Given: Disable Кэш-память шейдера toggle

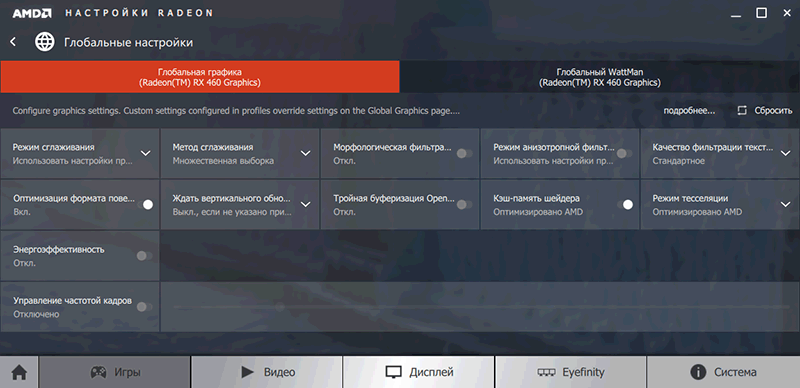Looking at the screenshot, I should 624,204.
